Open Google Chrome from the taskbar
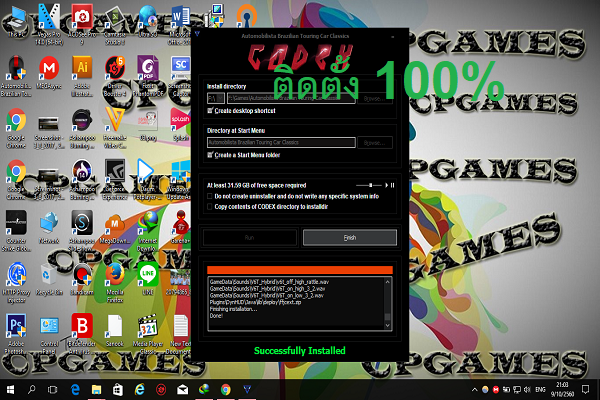Viewport: 600px width, 400px height. click(226, 390)
